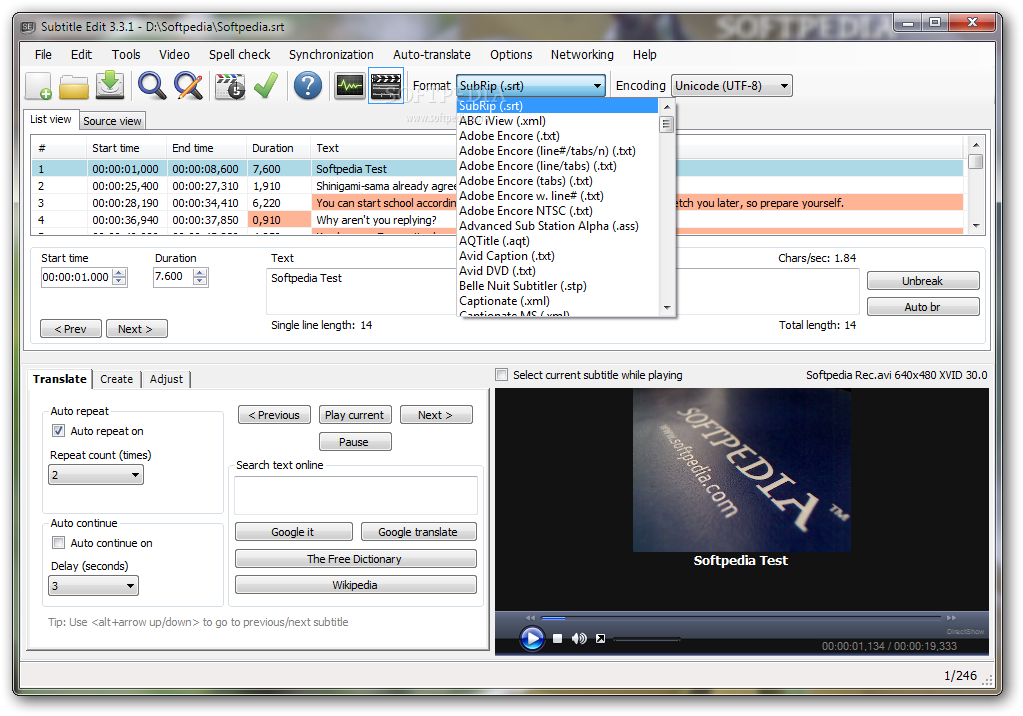Expand the Delay (seconds) dropdown
The height and width of the screenshot is (716, 1023).
pyautogui.click(x=93, y=586)
